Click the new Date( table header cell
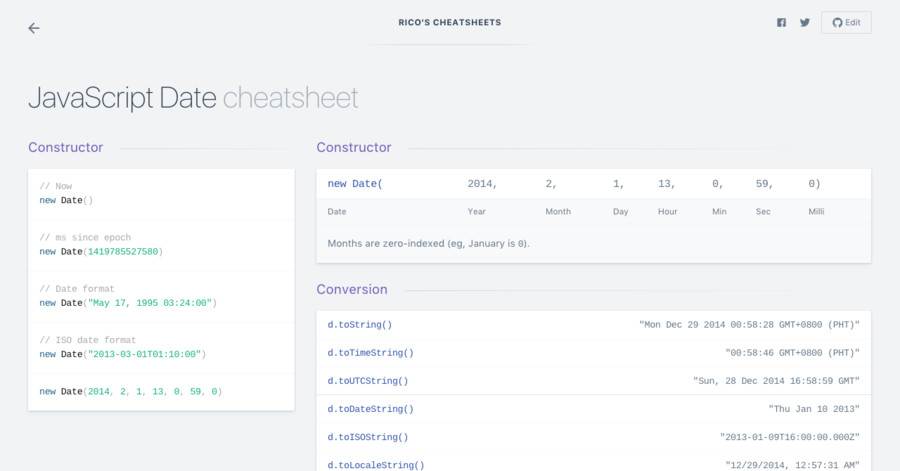Image resolution: width=900 pixels, height=471 pixels. tap(355, 184)
